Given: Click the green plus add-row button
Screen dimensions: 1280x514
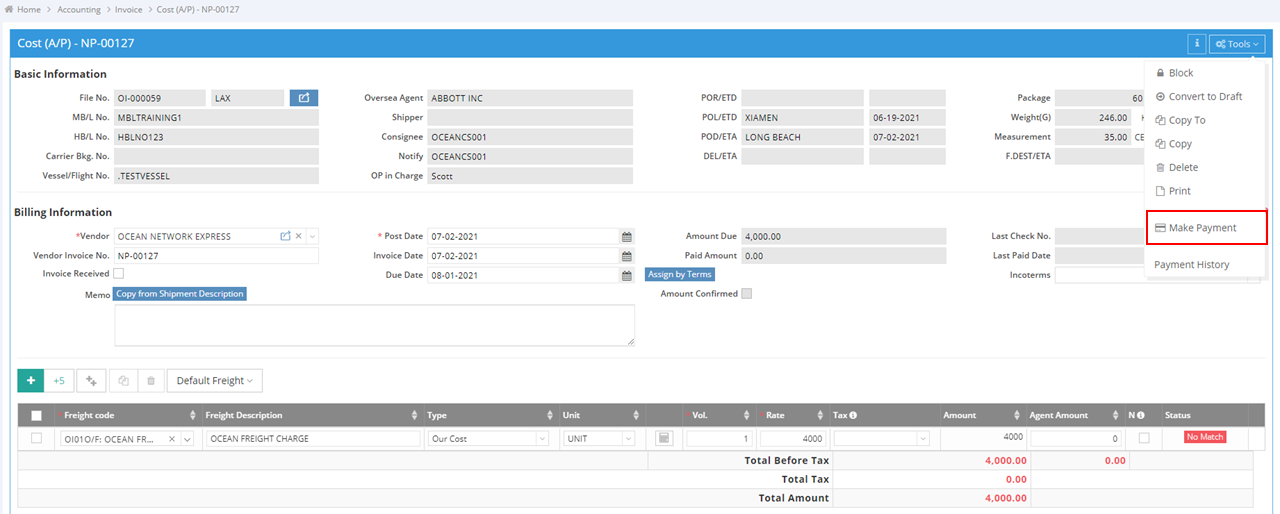Looking at the screenshot, I should coord(31,381).
